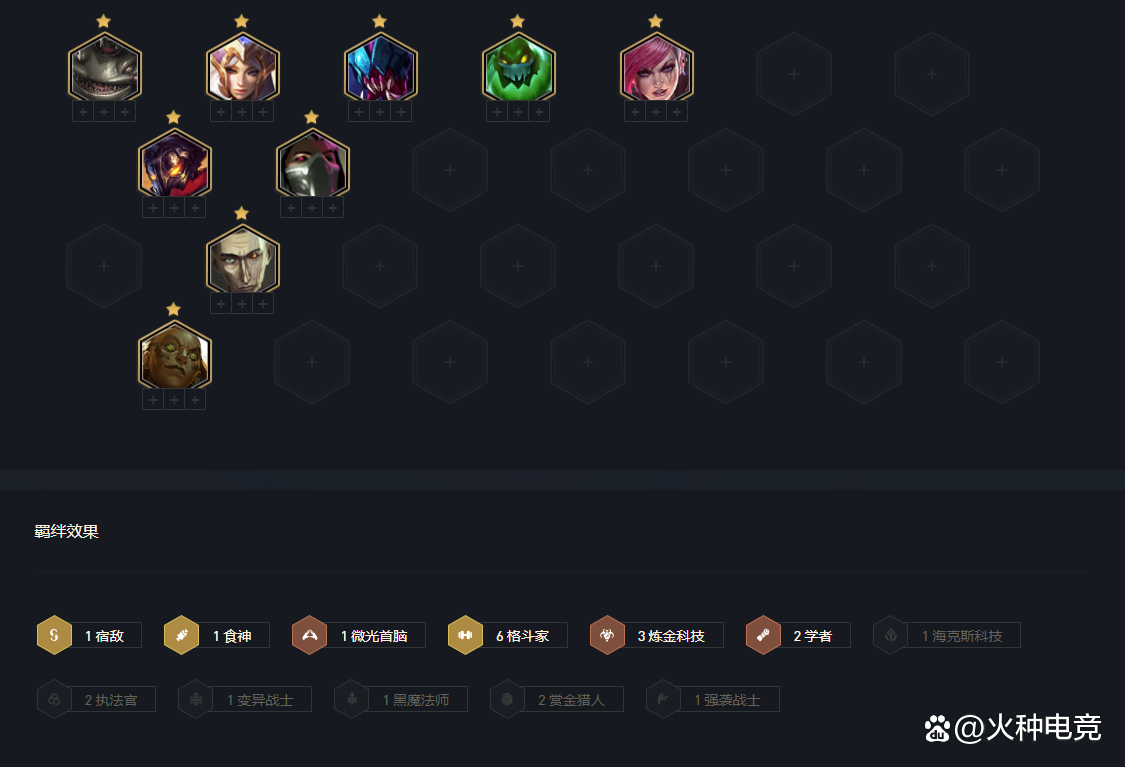Click the Cho'Gath champion hexagon
Viewport: 1125px width, 767px height.
coord(381,67)
